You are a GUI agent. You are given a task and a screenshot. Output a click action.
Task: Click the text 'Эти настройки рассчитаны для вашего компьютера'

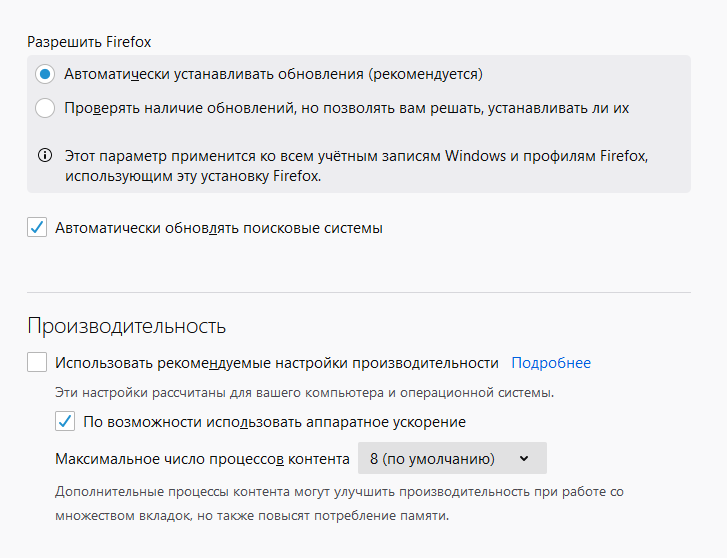pos(220,392)
